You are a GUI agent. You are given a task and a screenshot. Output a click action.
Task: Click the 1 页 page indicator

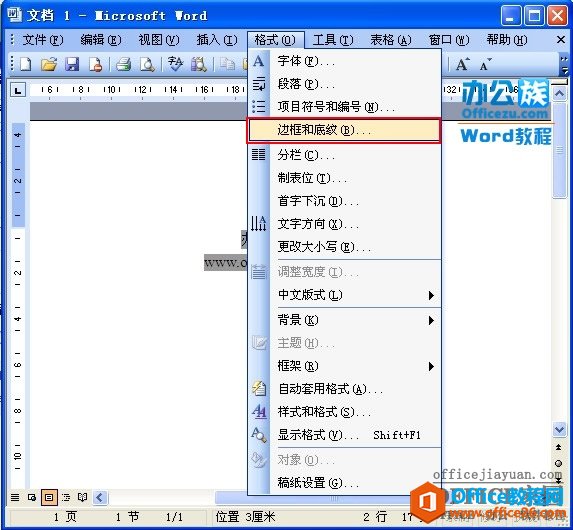[x=65, y=517]
